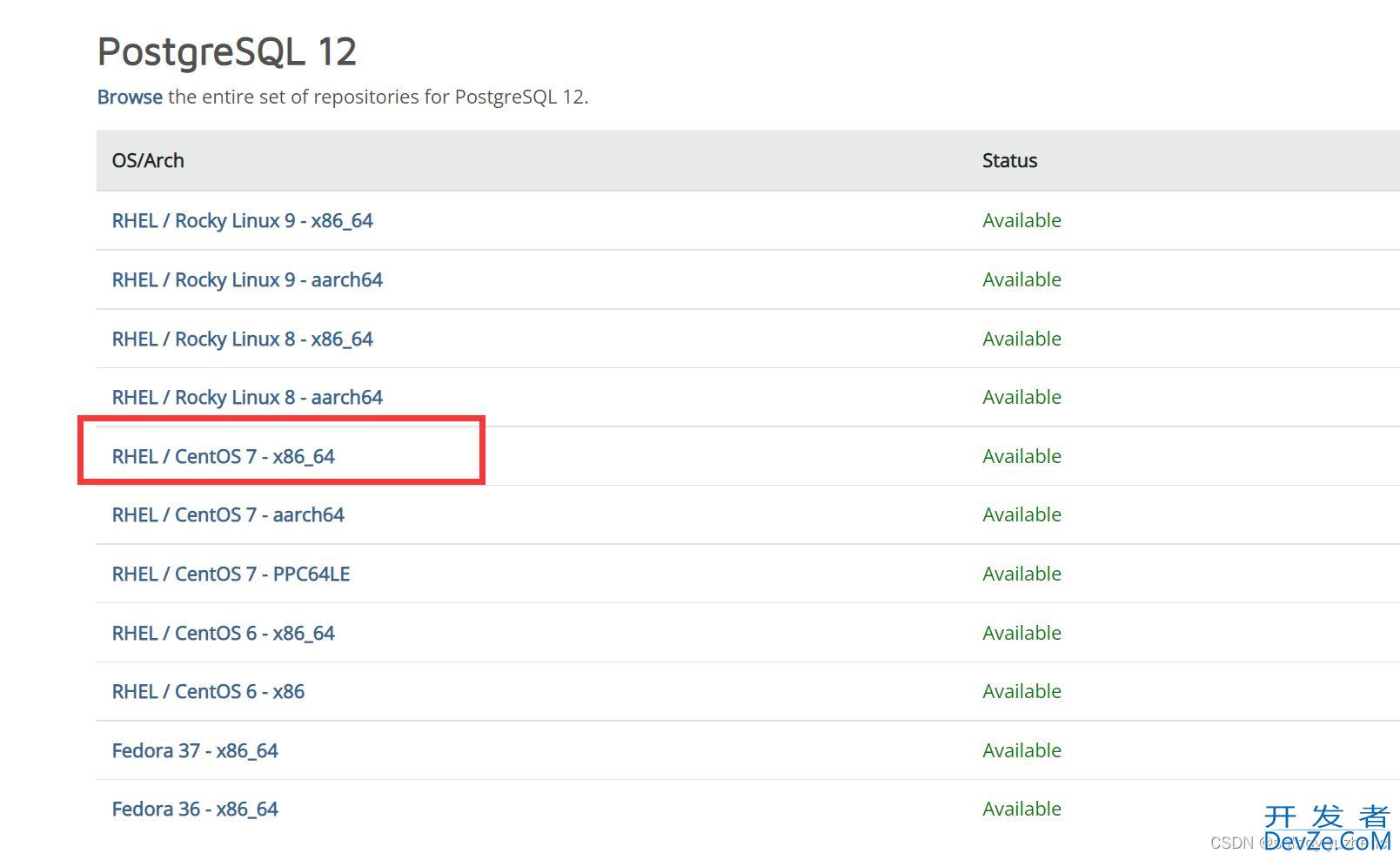This screenshot has height=860, width=1400.
Task: Open RHEL / Rocky Linux 8 - aarch64 link
Action: [247, 397]
